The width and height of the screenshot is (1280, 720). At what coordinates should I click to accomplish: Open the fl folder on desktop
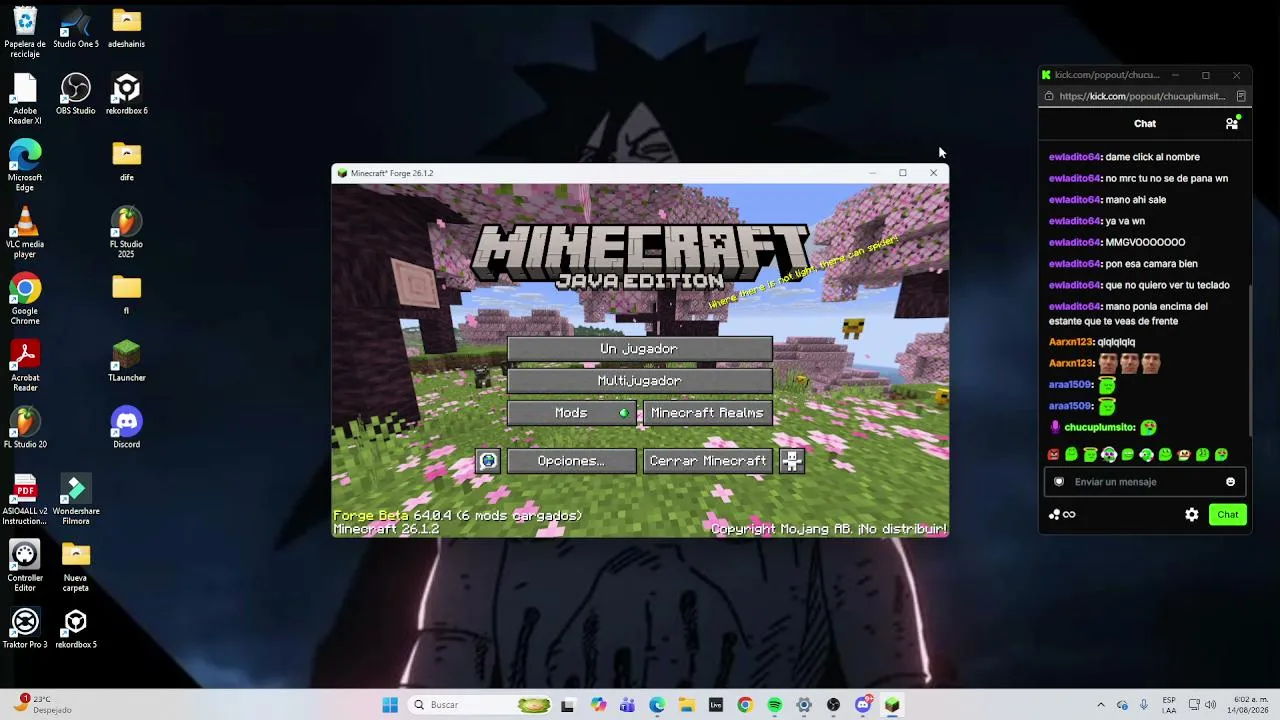[x=127, y=295]
